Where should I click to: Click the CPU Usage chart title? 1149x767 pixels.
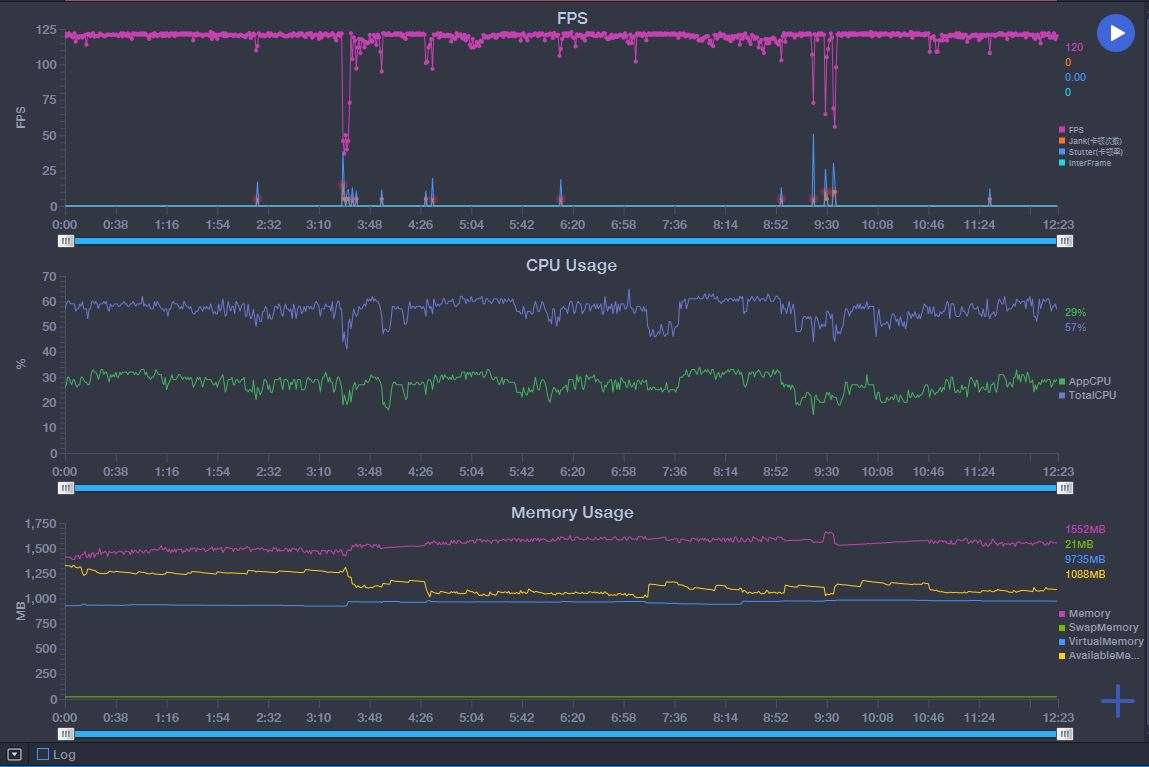[x=571, y=266]
